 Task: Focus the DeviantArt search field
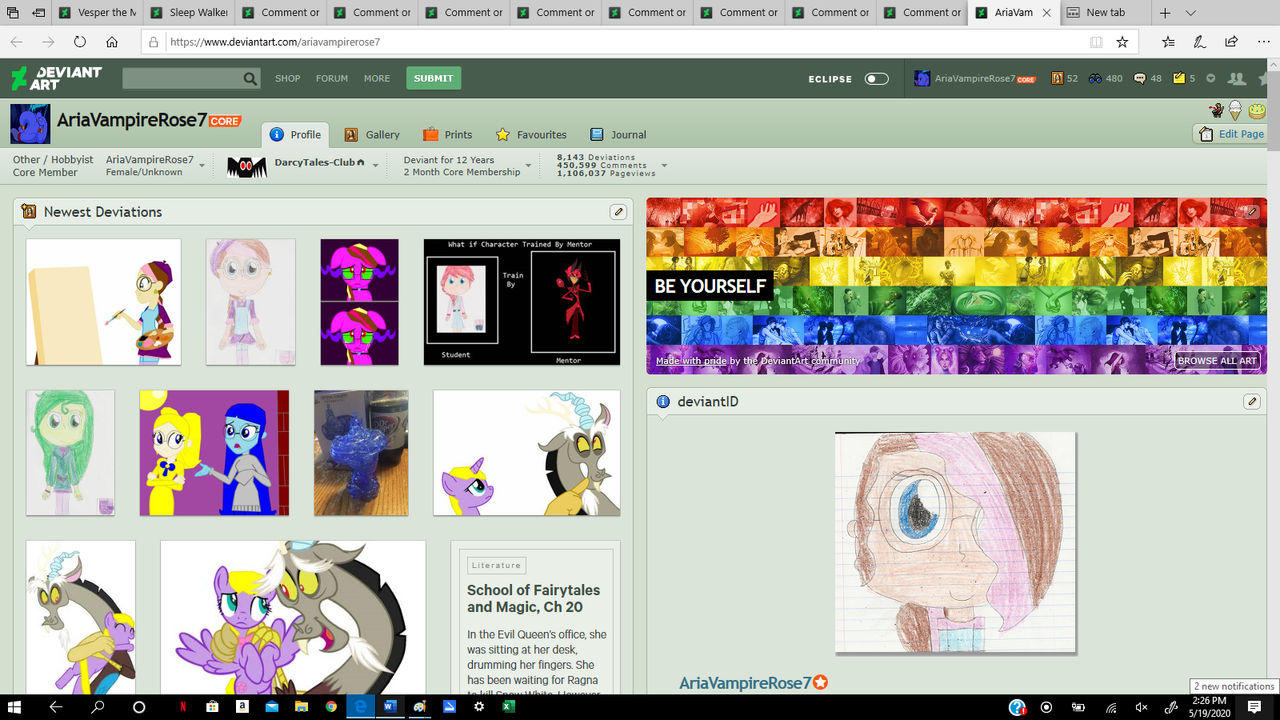tap(181, 78)
